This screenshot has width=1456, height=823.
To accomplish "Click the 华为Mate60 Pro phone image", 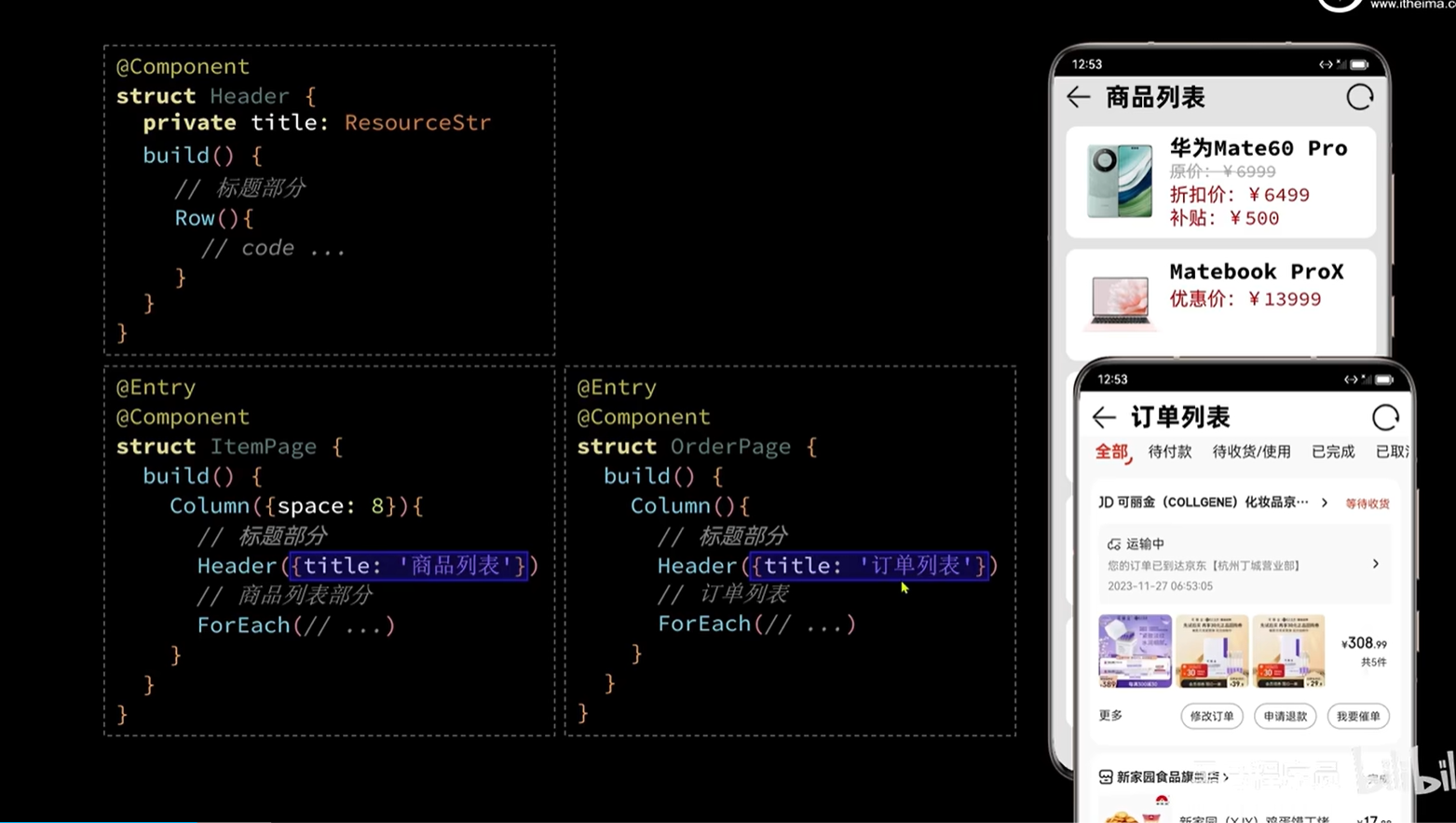I will [1119, 181].
